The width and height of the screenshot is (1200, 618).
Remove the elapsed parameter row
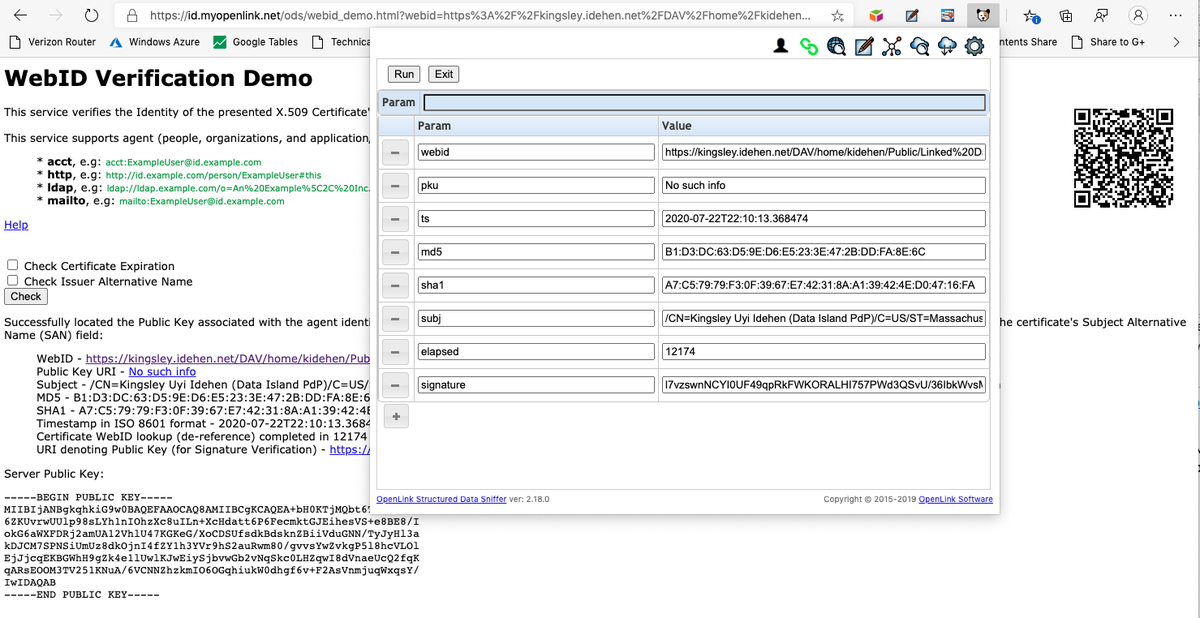(395, 352)
